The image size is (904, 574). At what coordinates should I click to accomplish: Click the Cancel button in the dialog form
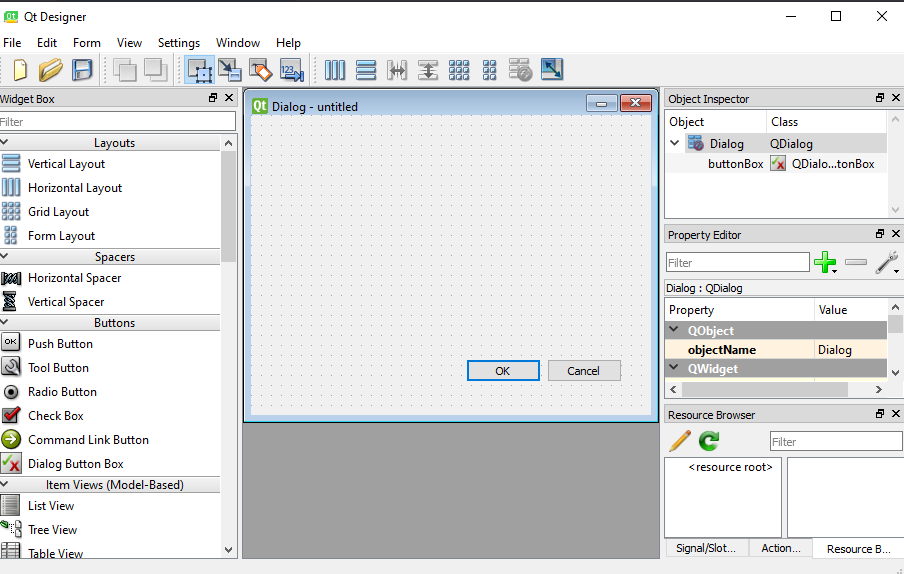(584, 371)
